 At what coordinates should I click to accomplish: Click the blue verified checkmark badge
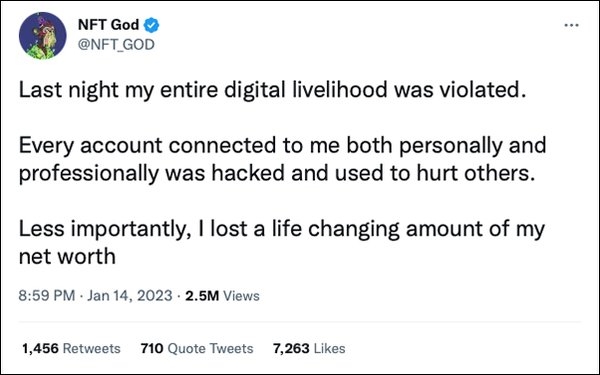pyautogui.click(x=151, y=25)
